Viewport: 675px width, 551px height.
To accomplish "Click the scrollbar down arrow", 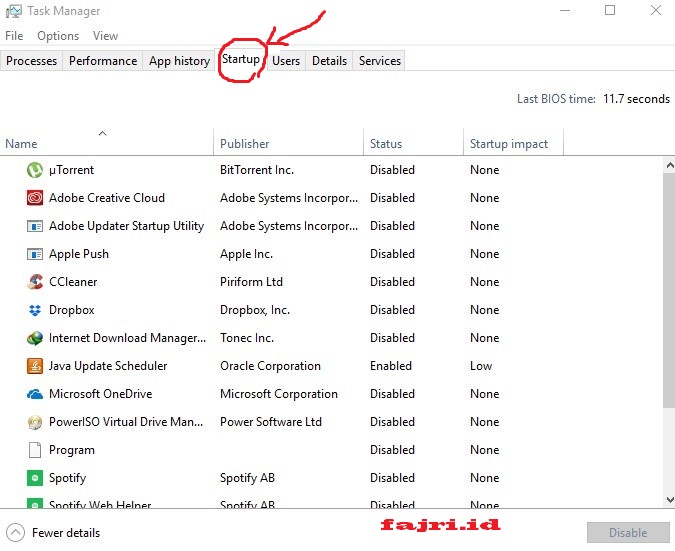I will click(x=669, y=499).
